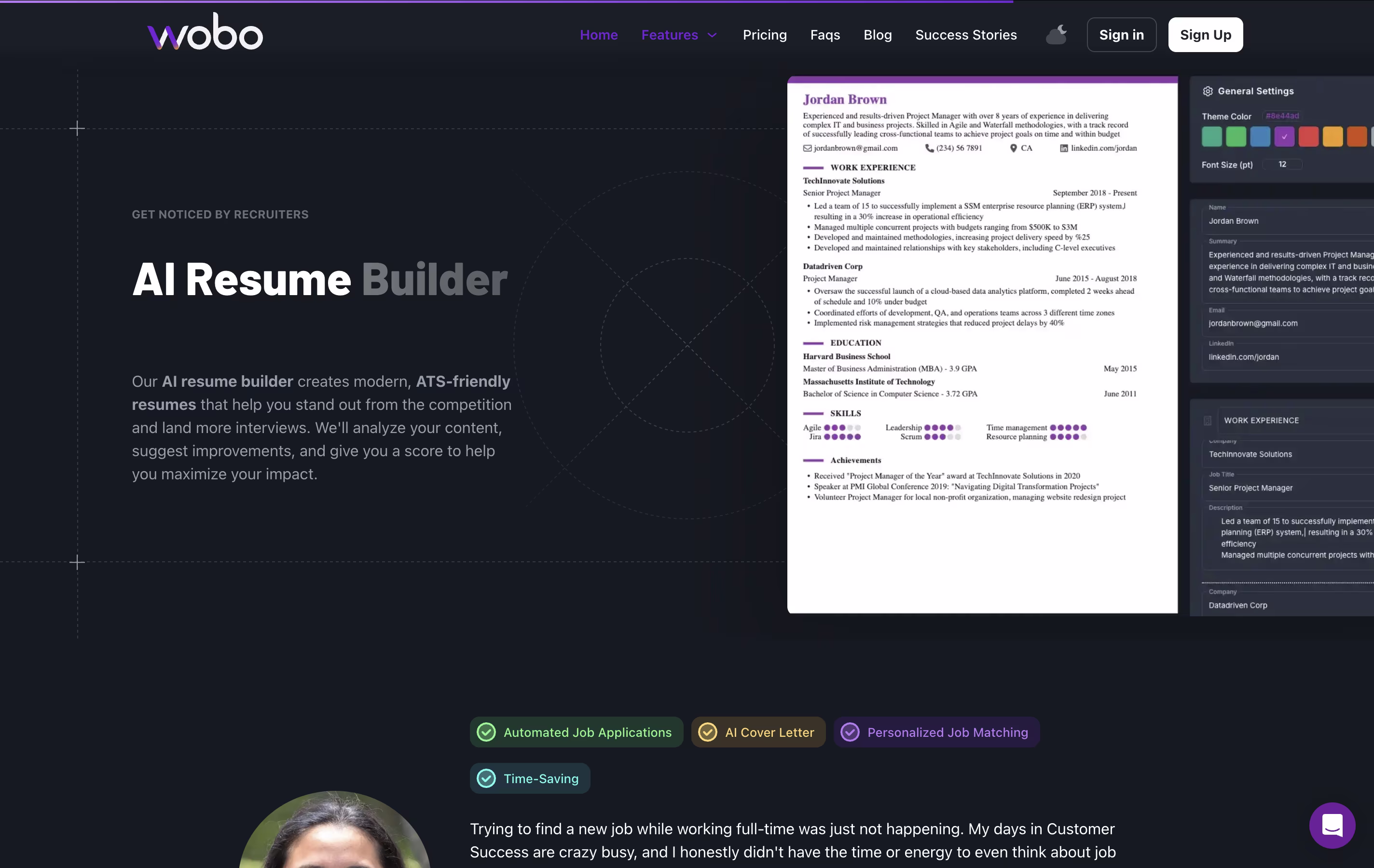Pick the yellow-orange theme color swatch
This screenshot has height=868, width=1374.
click(x=1333, y=136)
